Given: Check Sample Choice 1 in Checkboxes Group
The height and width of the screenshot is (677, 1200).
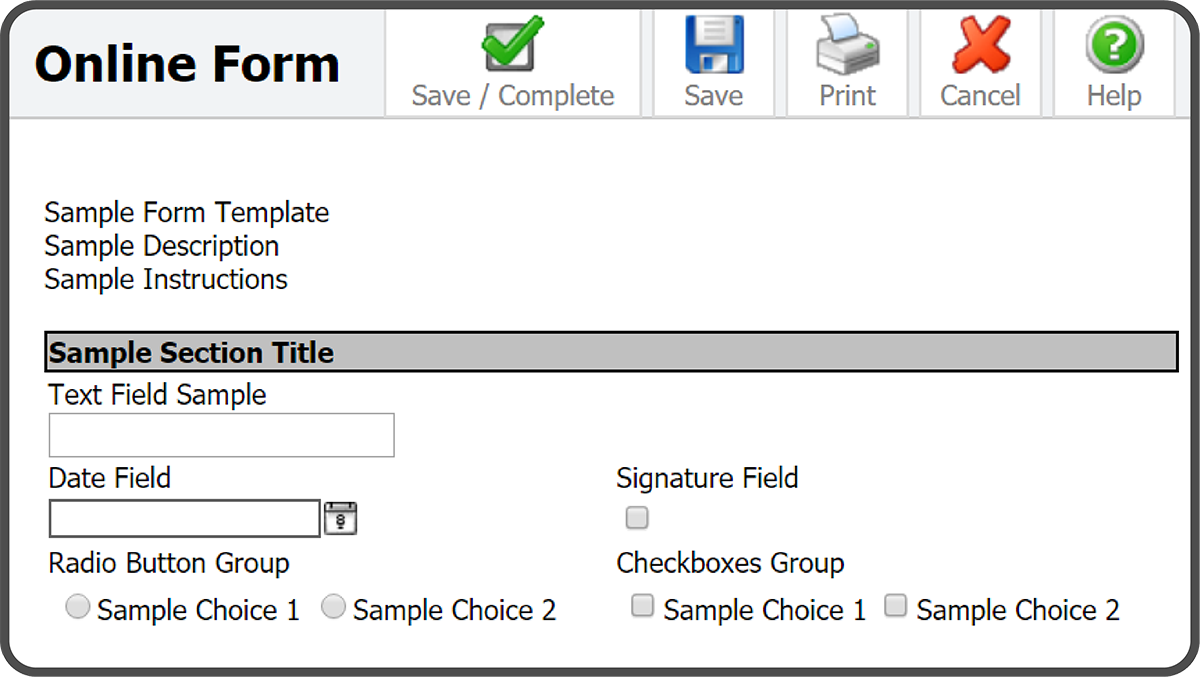Looking at the screenshot, I should pyautogui.click(x=641, y=605).
